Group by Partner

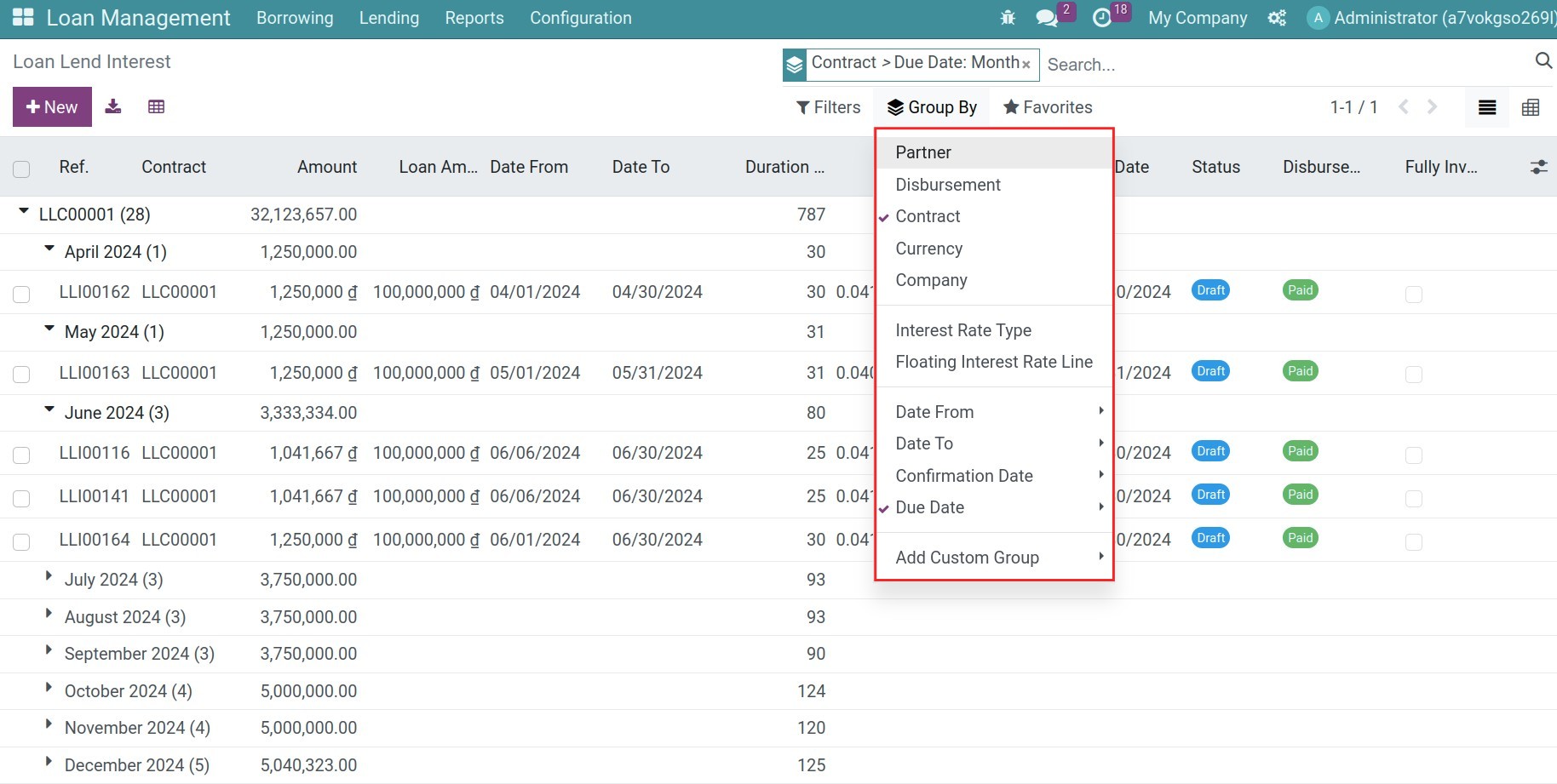(994, 152)
